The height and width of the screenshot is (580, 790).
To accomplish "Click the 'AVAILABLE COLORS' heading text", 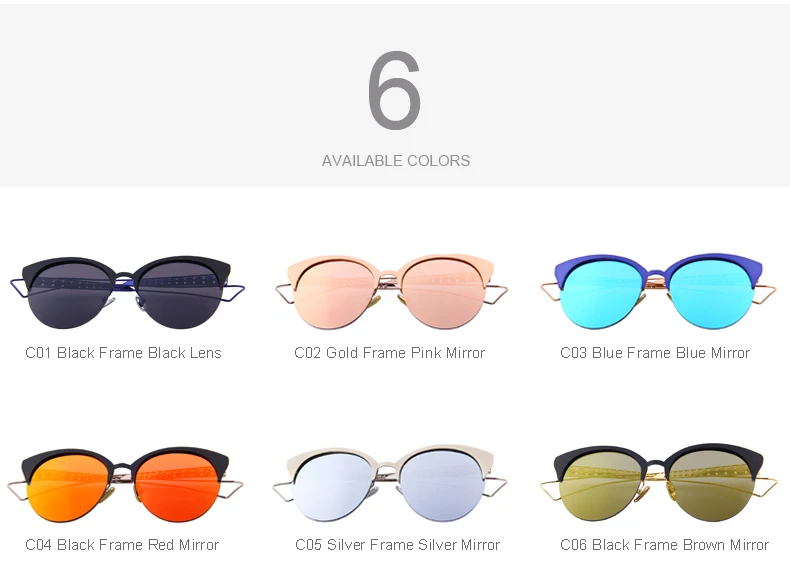I will click(x=396, y=161).
